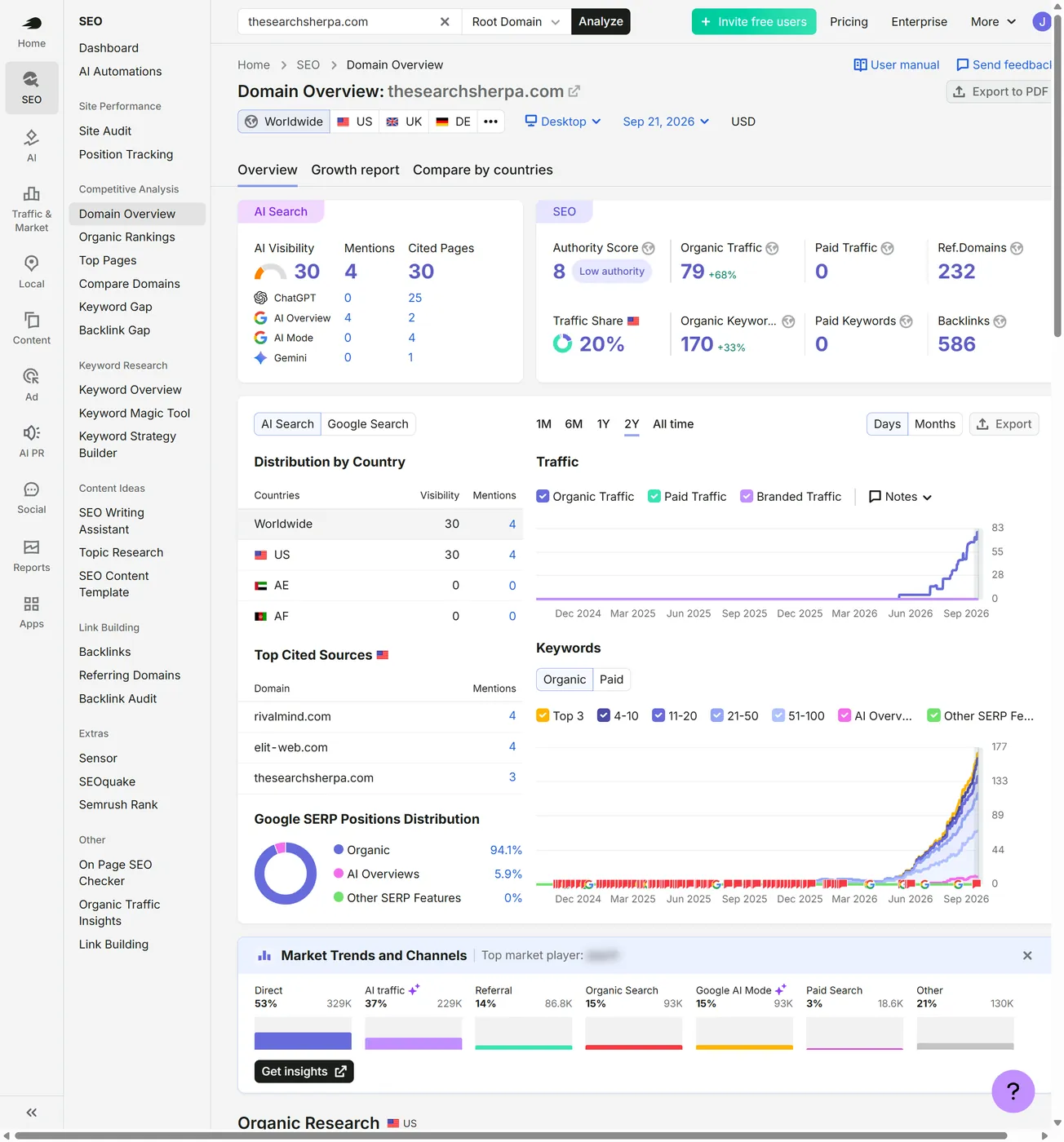Viewport: 1064px width, 1142px height.
Task: Select the US country filter
Action: [355, 122]
